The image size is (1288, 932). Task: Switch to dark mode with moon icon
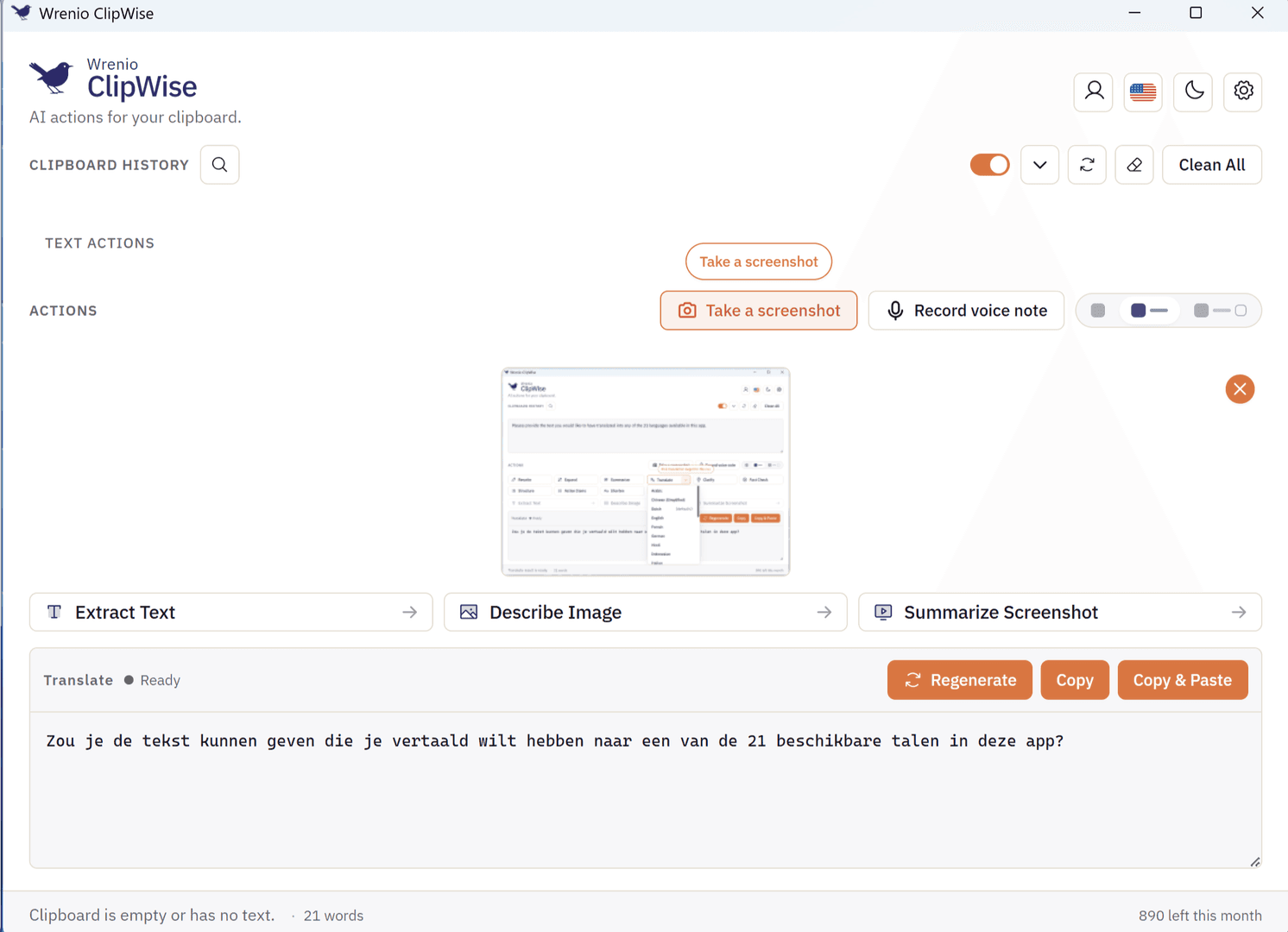point(1194,91)
